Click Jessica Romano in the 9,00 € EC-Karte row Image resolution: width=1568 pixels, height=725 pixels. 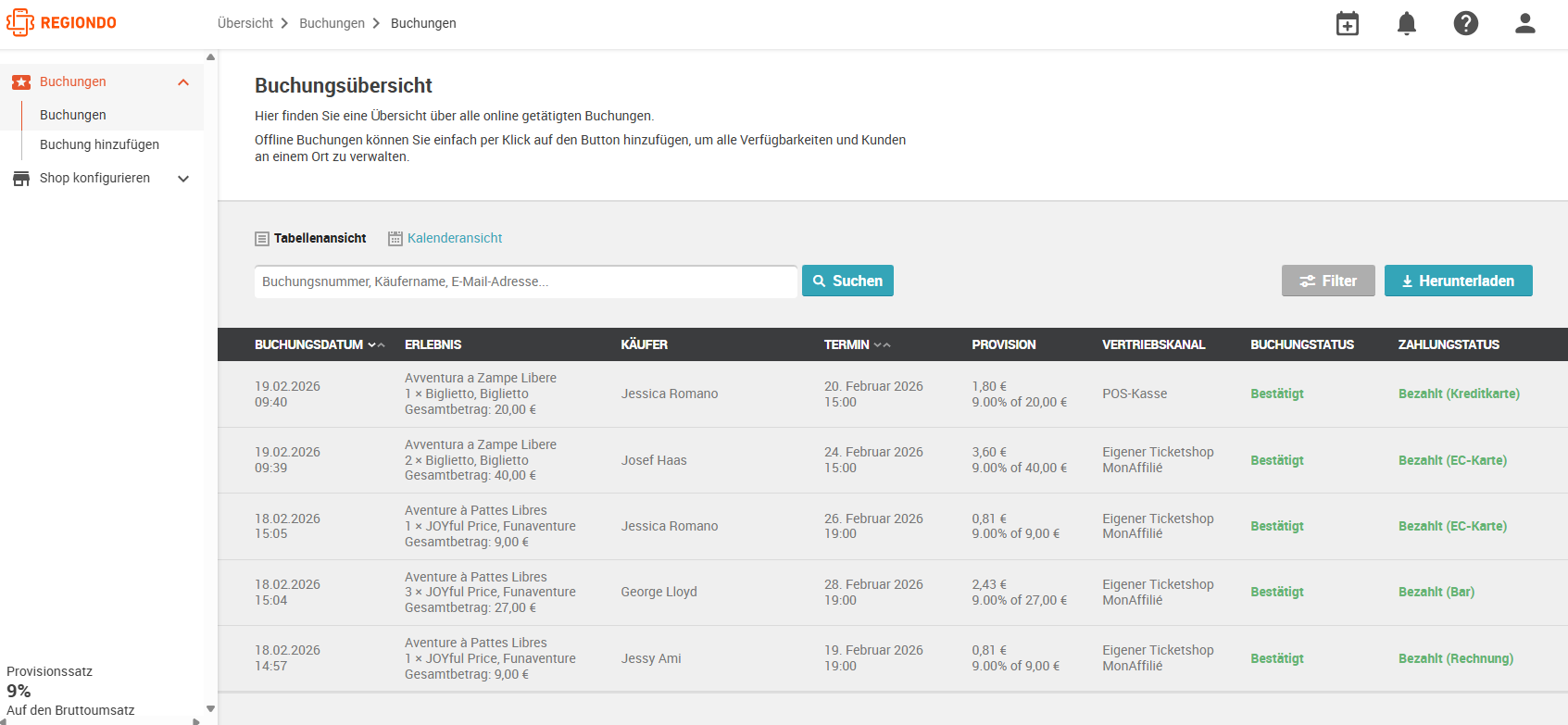click(670, 526)
